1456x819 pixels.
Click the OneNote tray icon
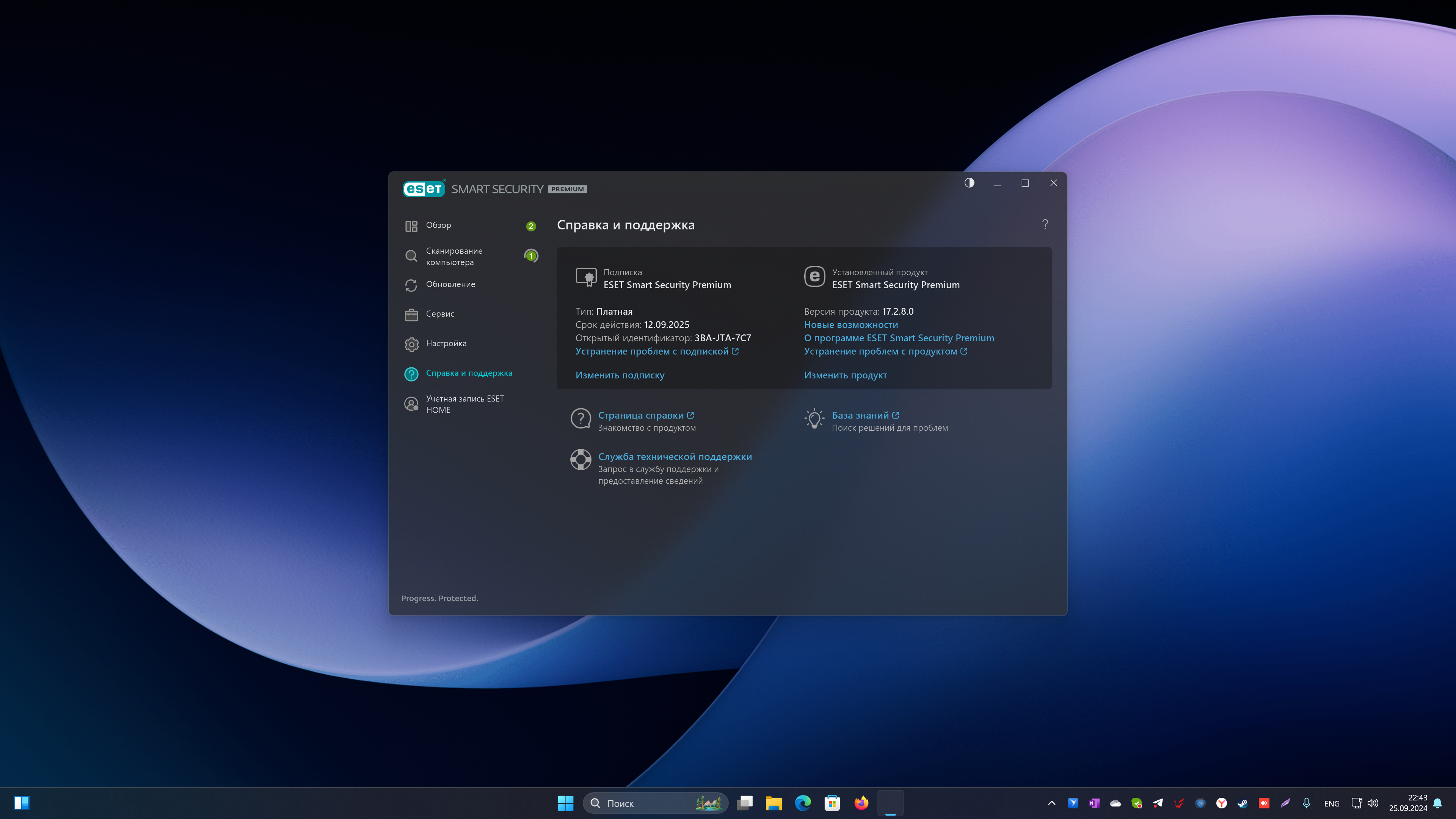[x=1094, y=803]
